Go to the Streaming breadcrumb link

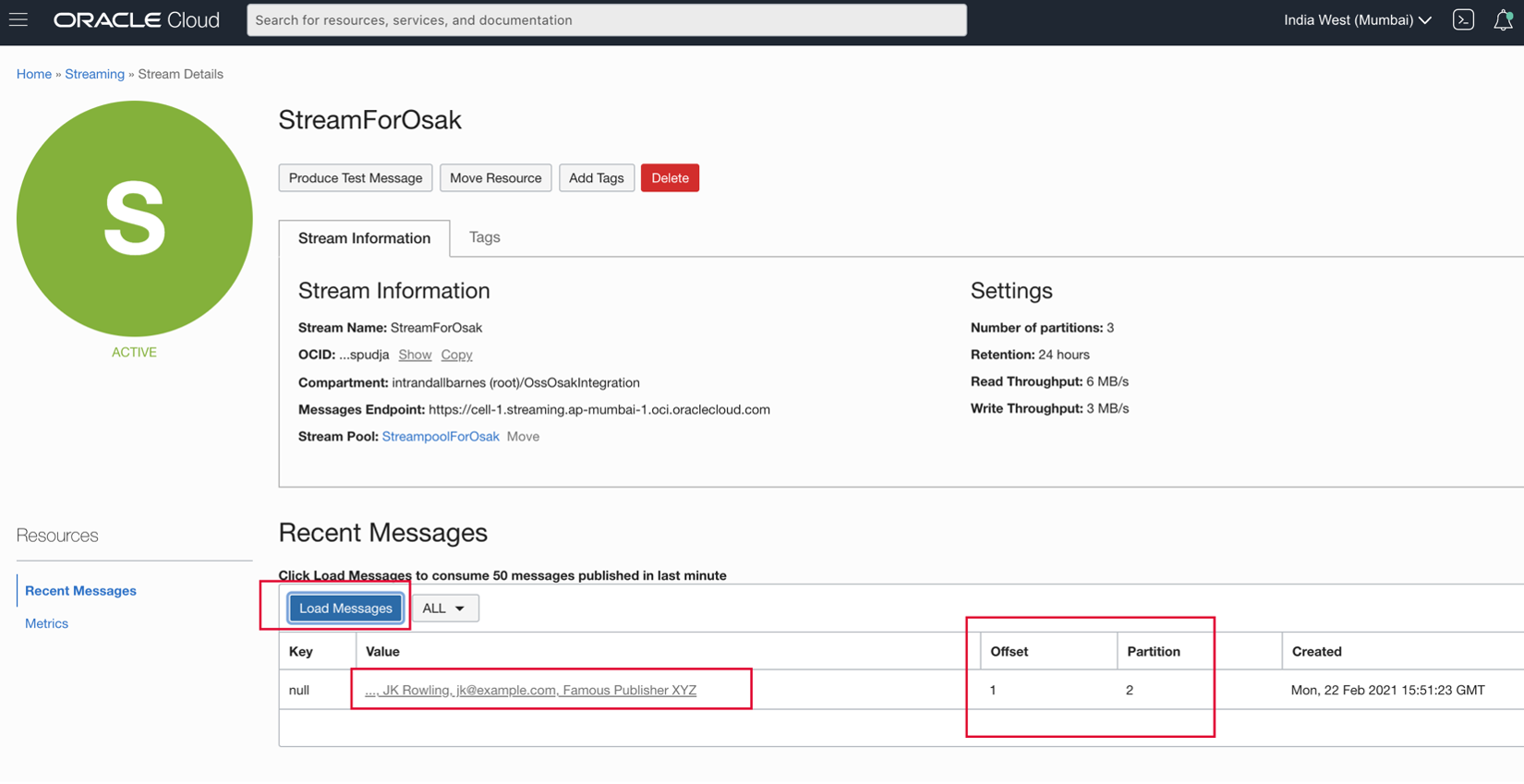pos(94,74)
